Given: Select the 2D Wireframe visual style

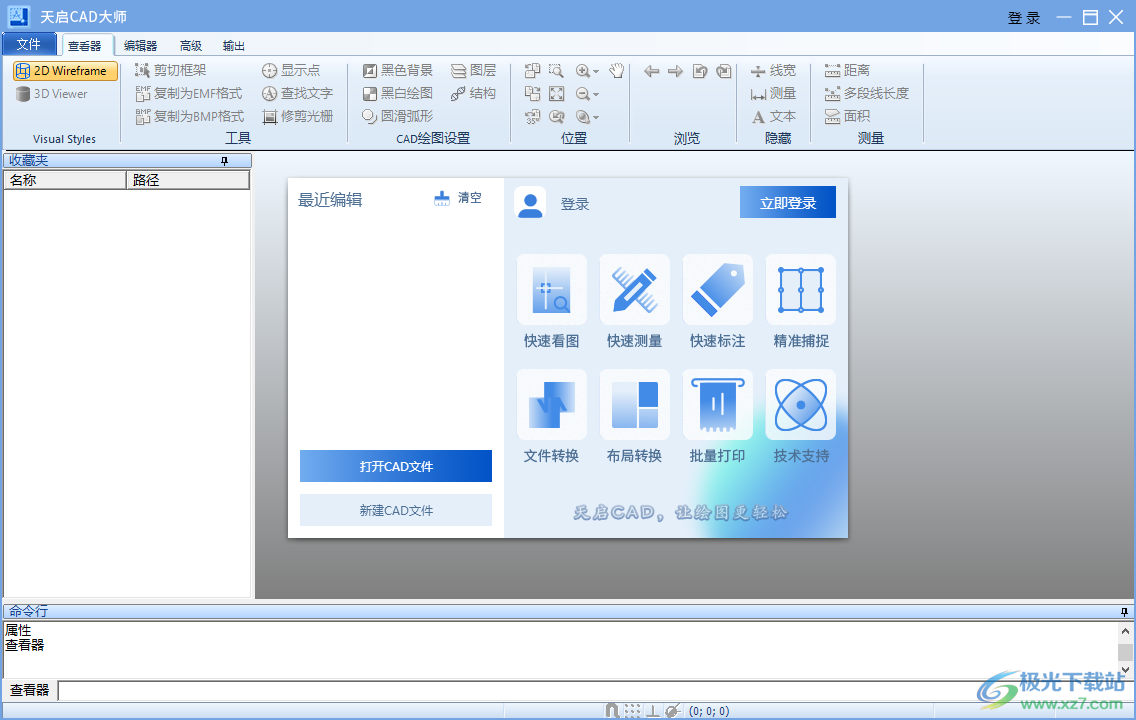Looking at the screenshot, I should [65, 71].
